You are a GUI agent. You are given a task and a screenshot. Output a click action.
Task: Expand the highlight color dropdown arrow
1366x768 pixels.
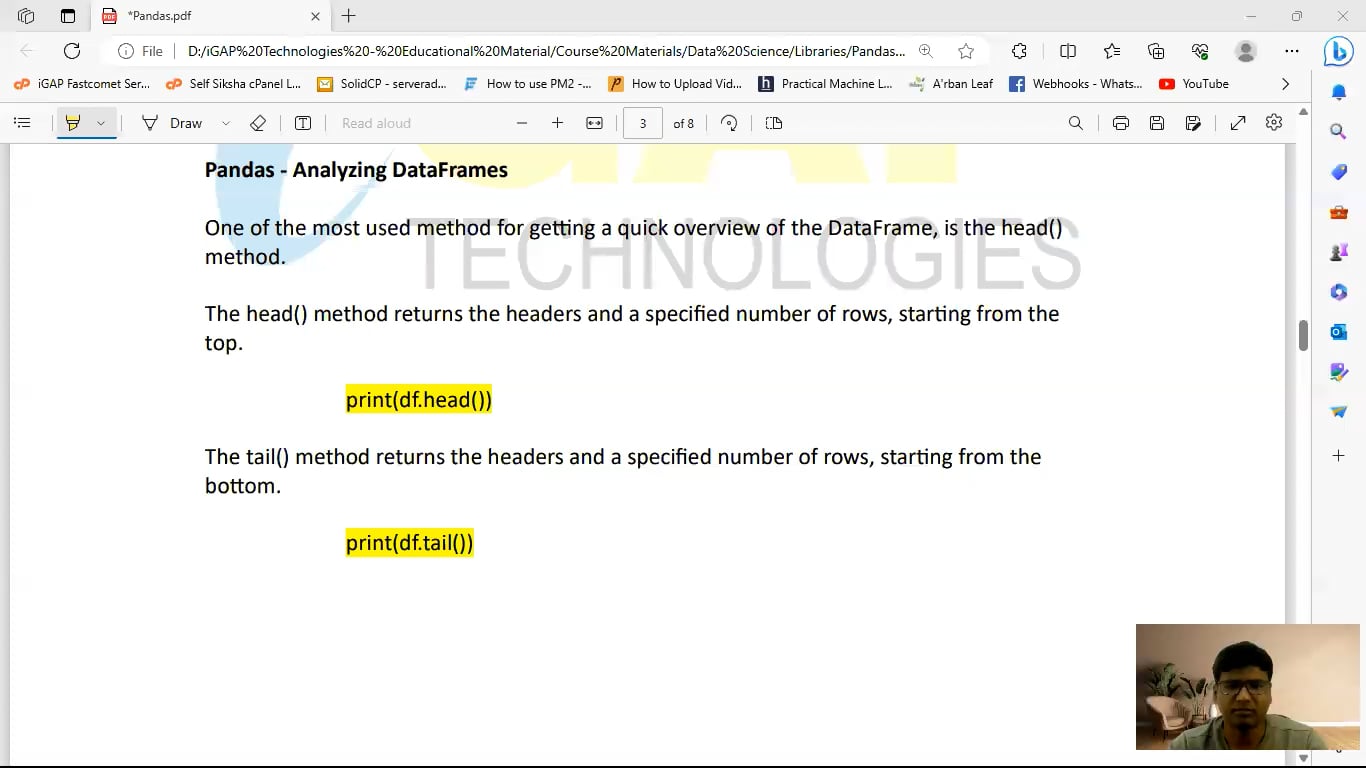(101, 123)
